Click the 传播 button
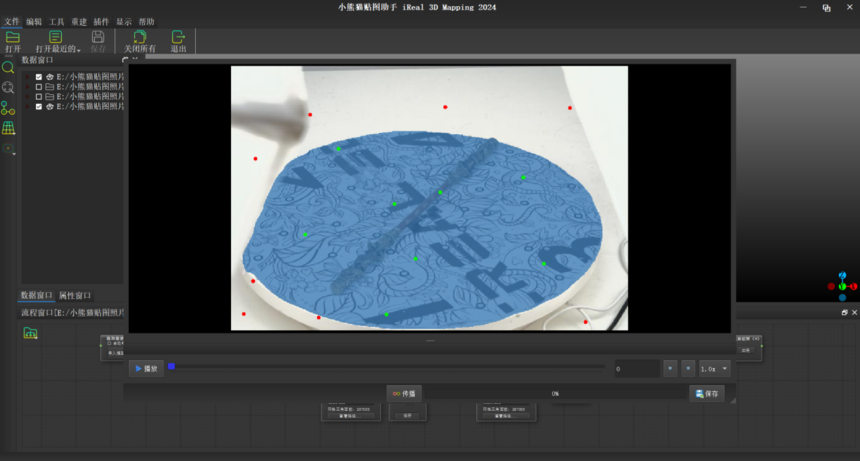 [x=404, y=394]
